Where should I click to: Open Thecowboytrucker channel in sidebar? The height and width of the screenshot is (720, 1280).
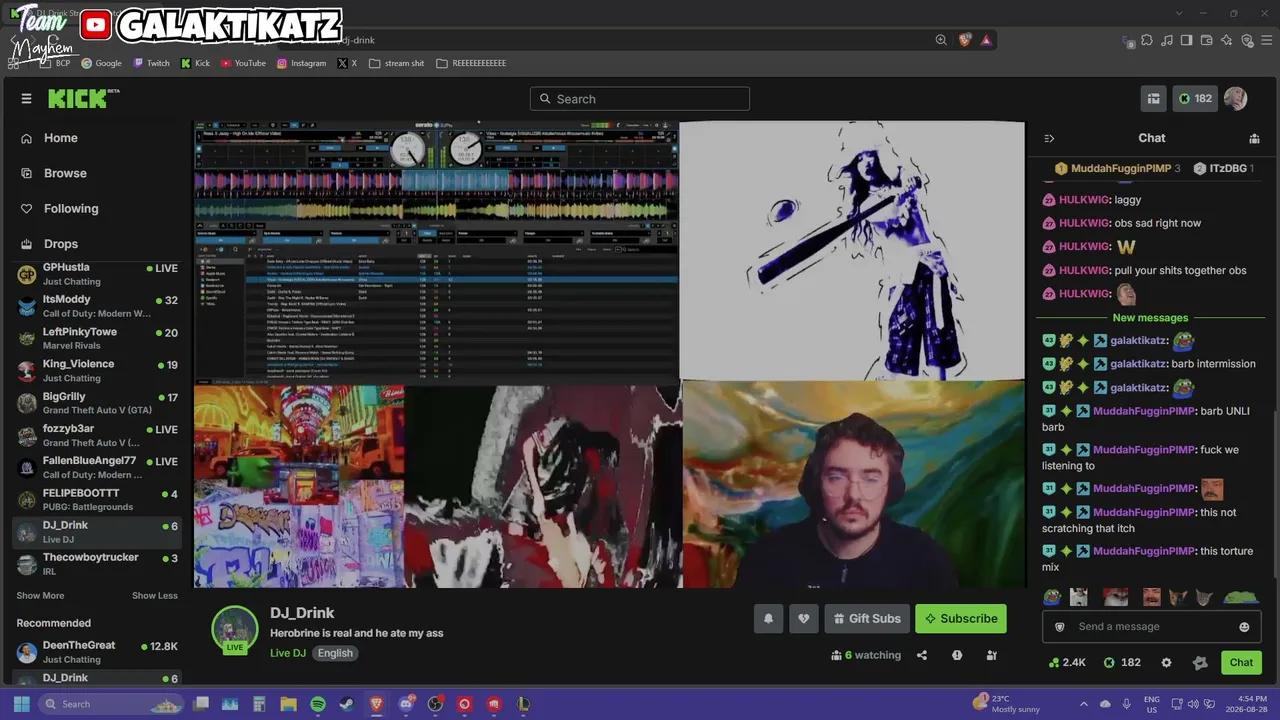click(96, 564)
